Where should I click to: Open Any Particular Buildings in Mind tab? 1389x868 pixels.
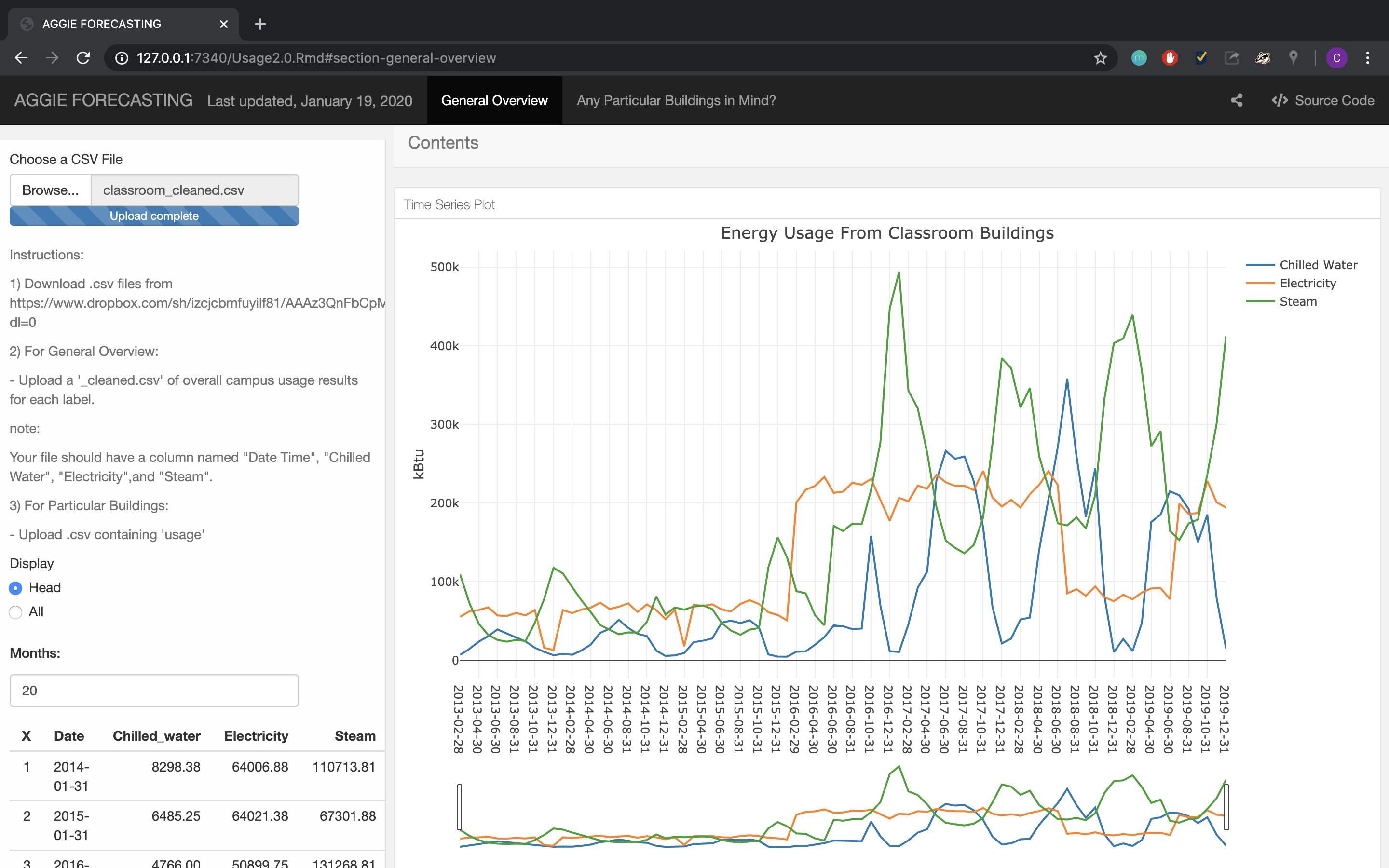[676, 100]
